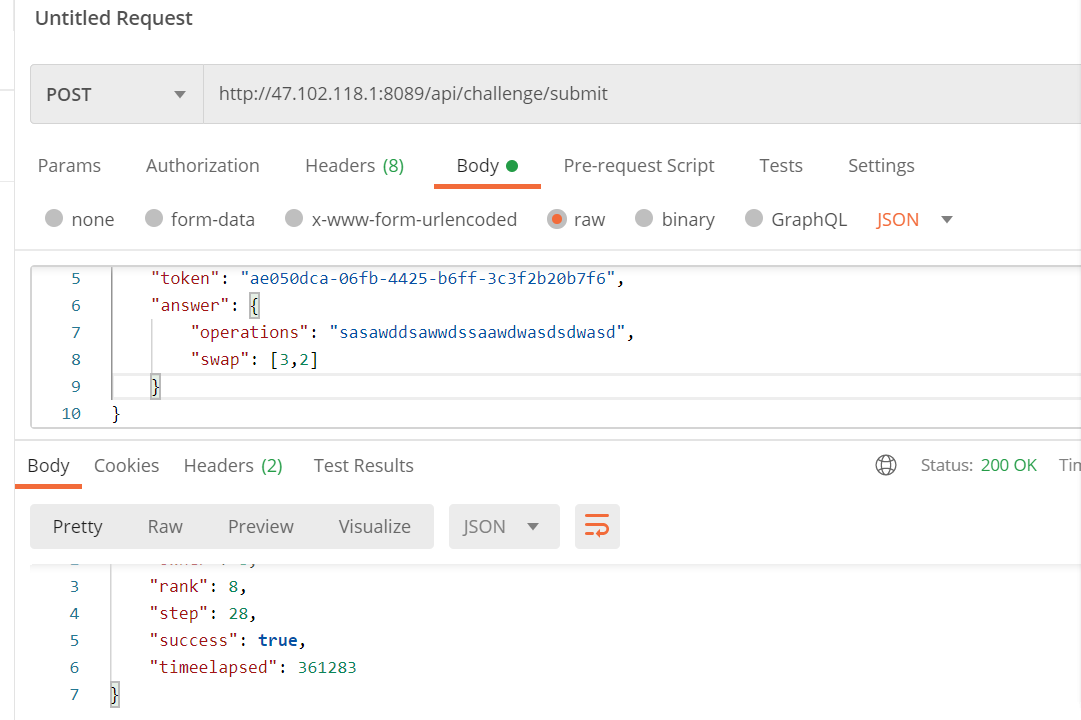
Task: Select GraphQL body type radio
Action: click(754, 219)
